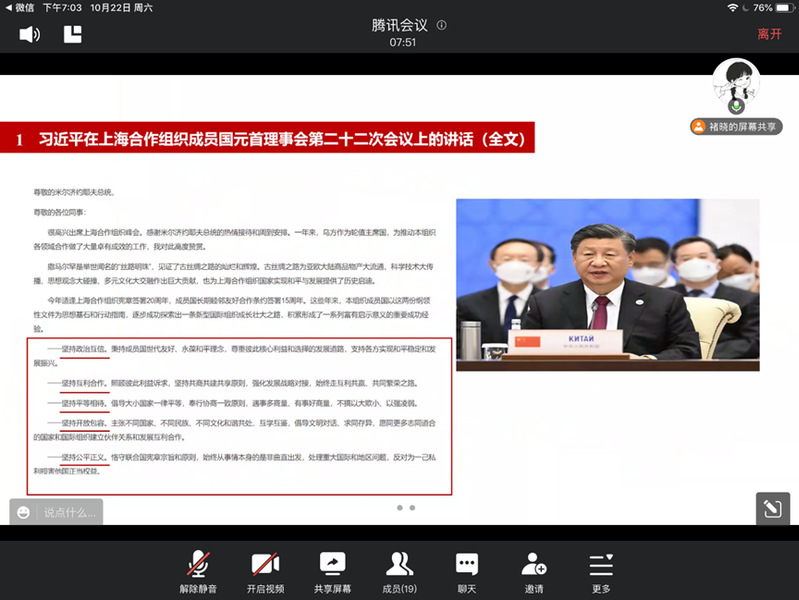Switch the meeting view layout
Screen dimensions: 799x600
73,34
